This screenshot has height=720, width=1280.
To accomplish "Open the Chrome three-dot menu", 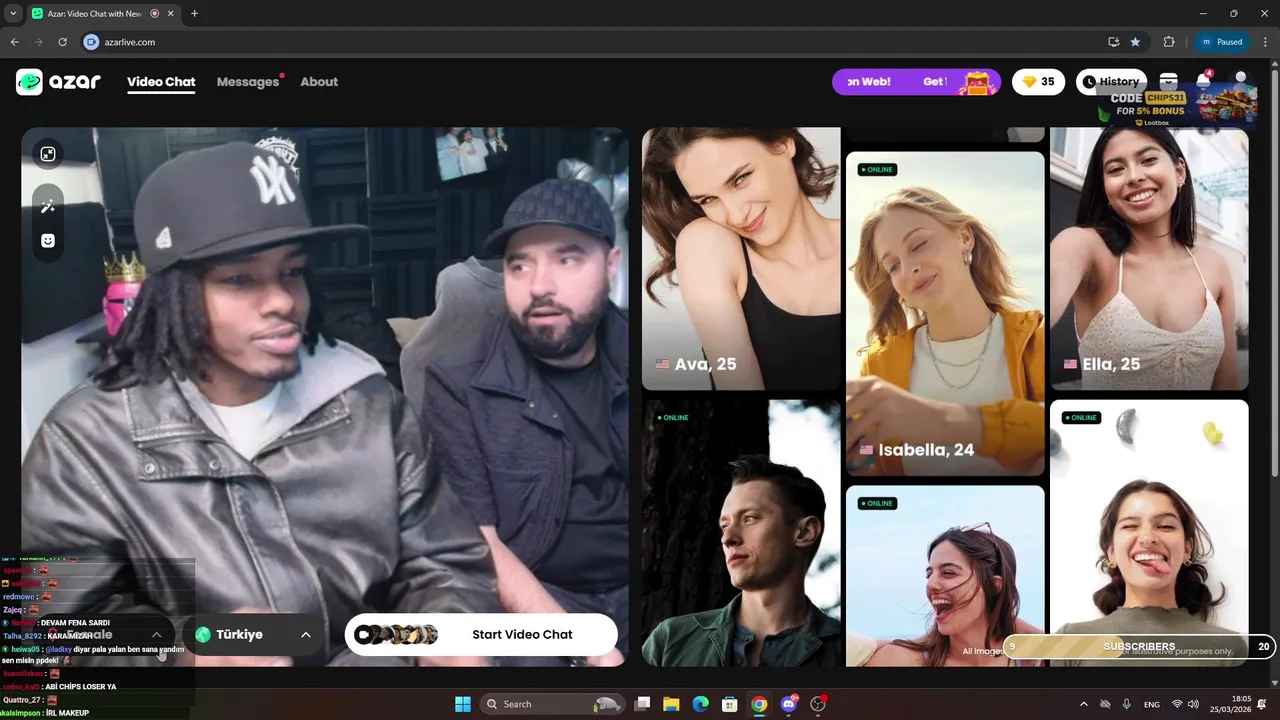I will pyautogui.click(x=1265, y=42).
